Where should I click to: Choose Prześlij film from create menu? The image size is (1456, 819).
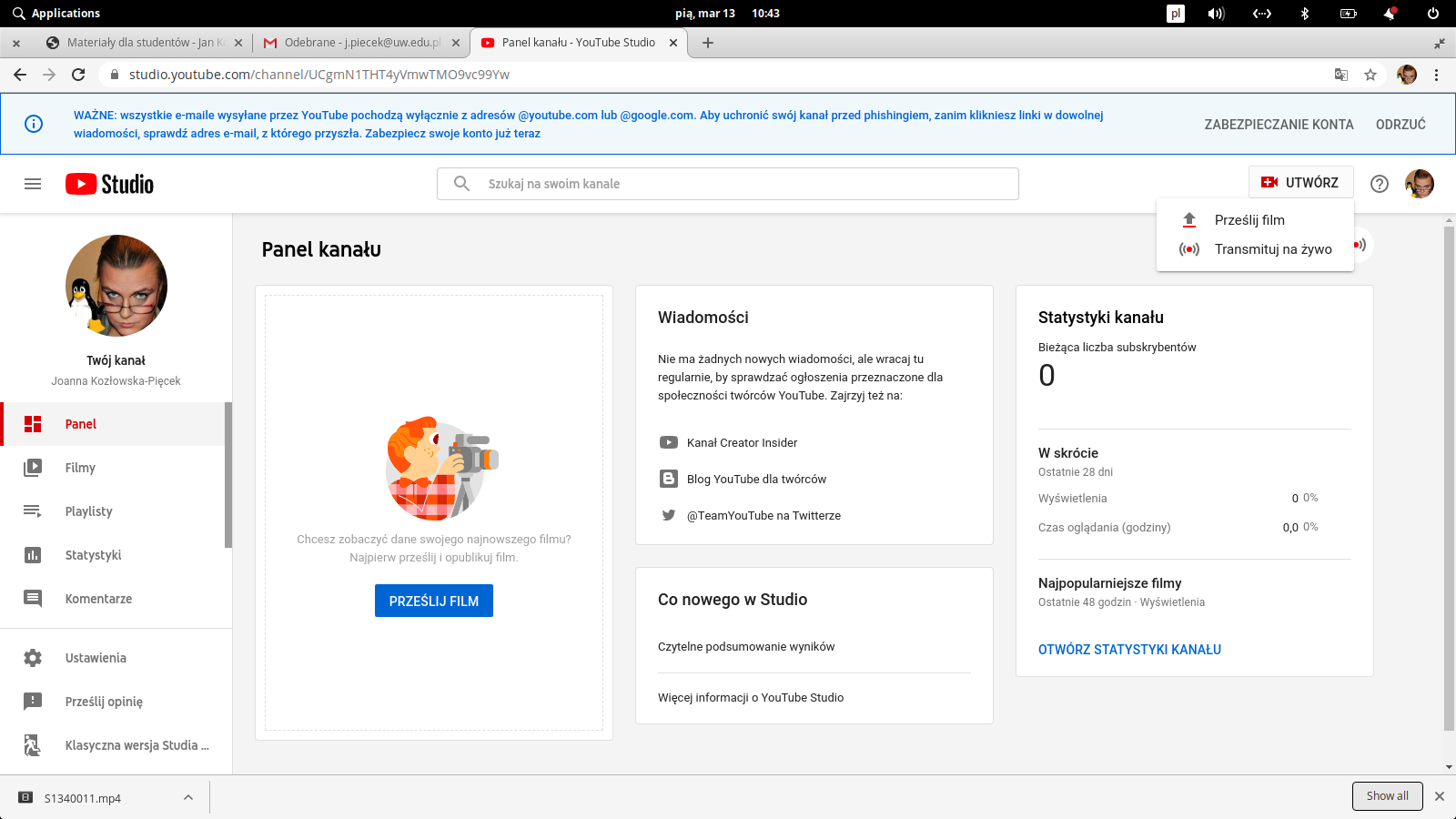1255,220
